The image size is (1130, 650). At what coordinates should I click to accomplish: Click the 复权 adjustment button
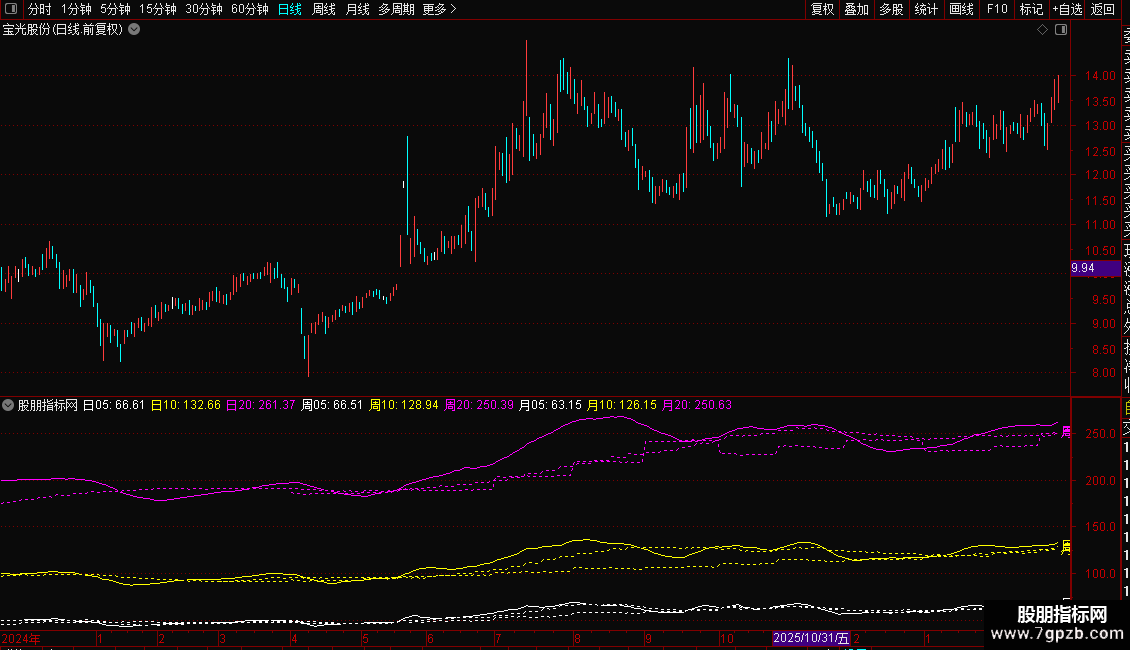[x=822, y=9]
